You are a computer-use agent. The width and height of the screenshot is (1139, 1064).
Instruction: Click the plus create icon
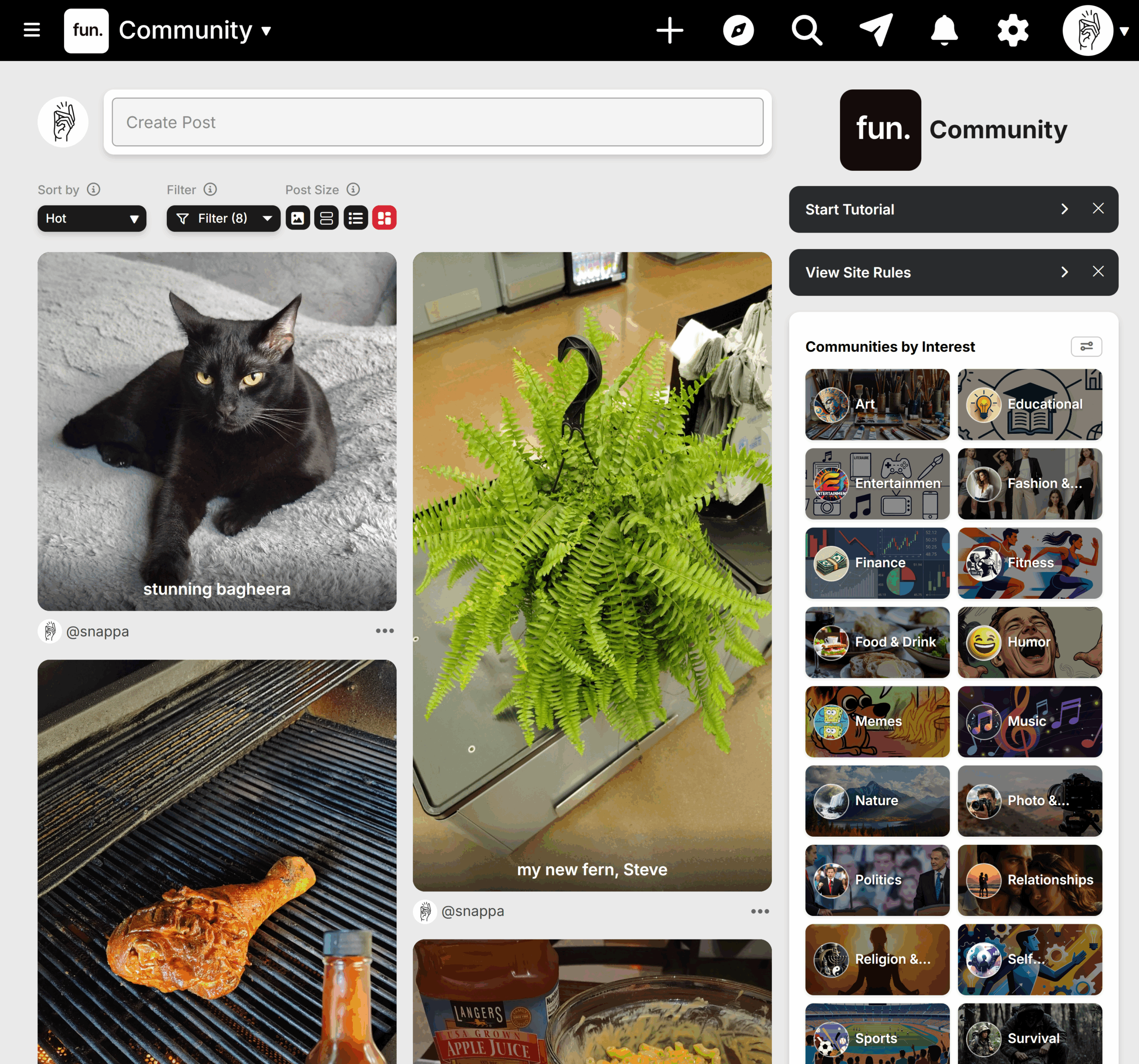point(669,30)
